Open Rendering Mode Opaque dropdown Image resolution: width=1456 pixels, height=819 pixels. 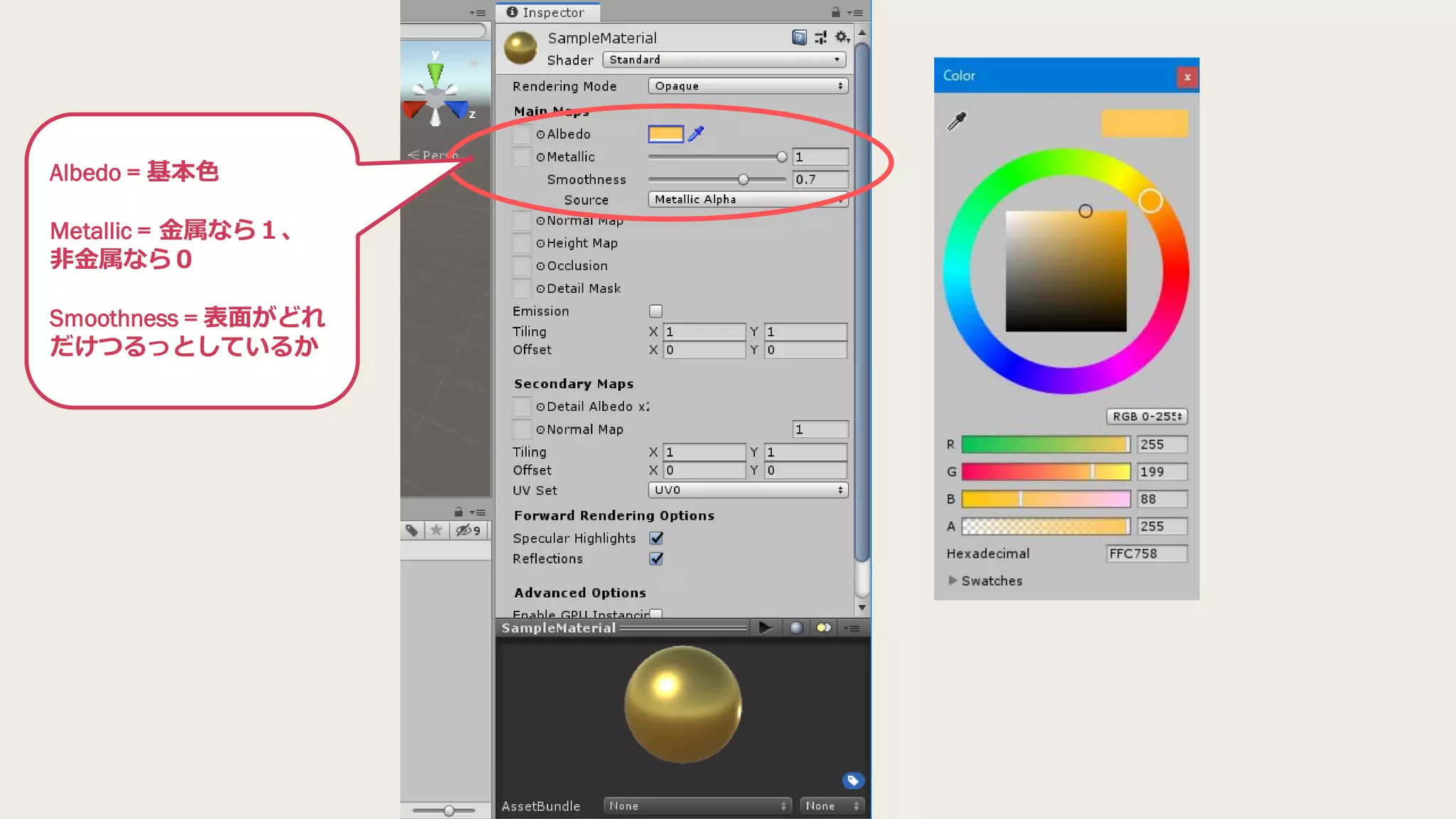(x=748, y=86)
